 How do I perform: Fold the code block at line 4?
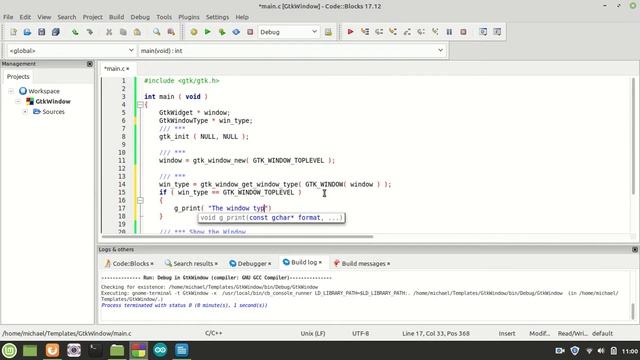tap(140, 104)
